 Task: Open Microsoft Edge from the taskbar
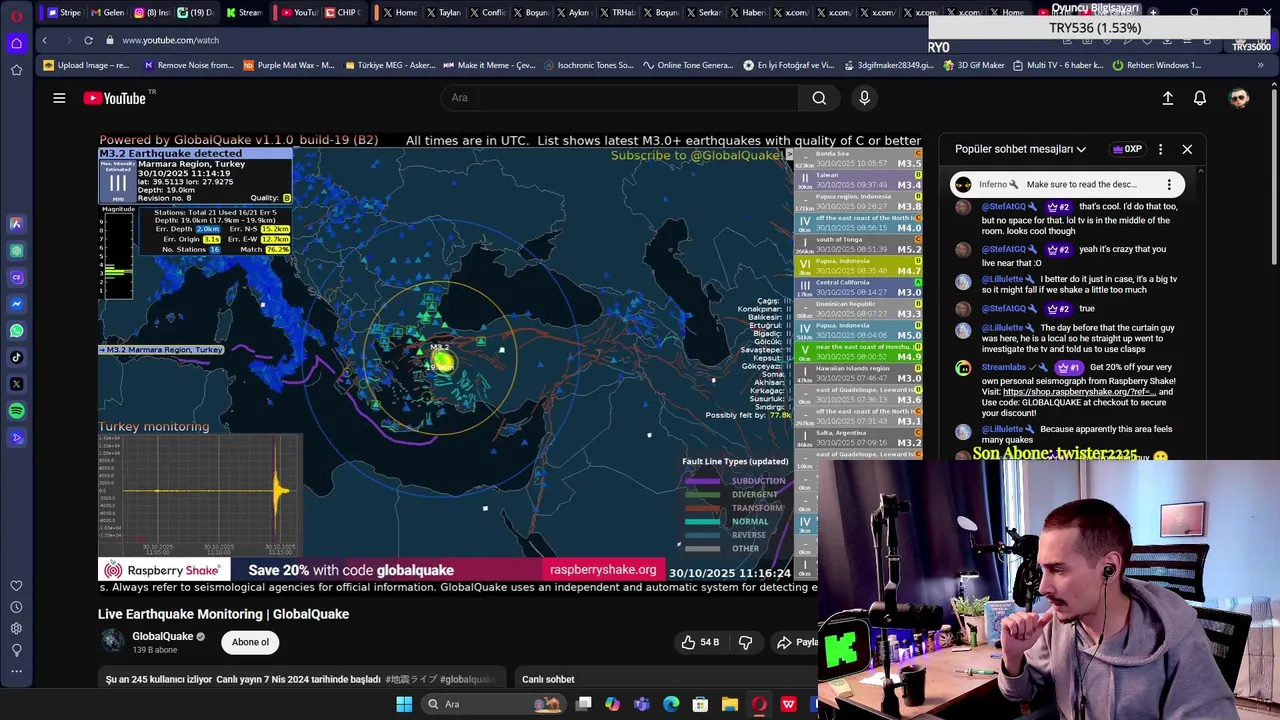671,704
